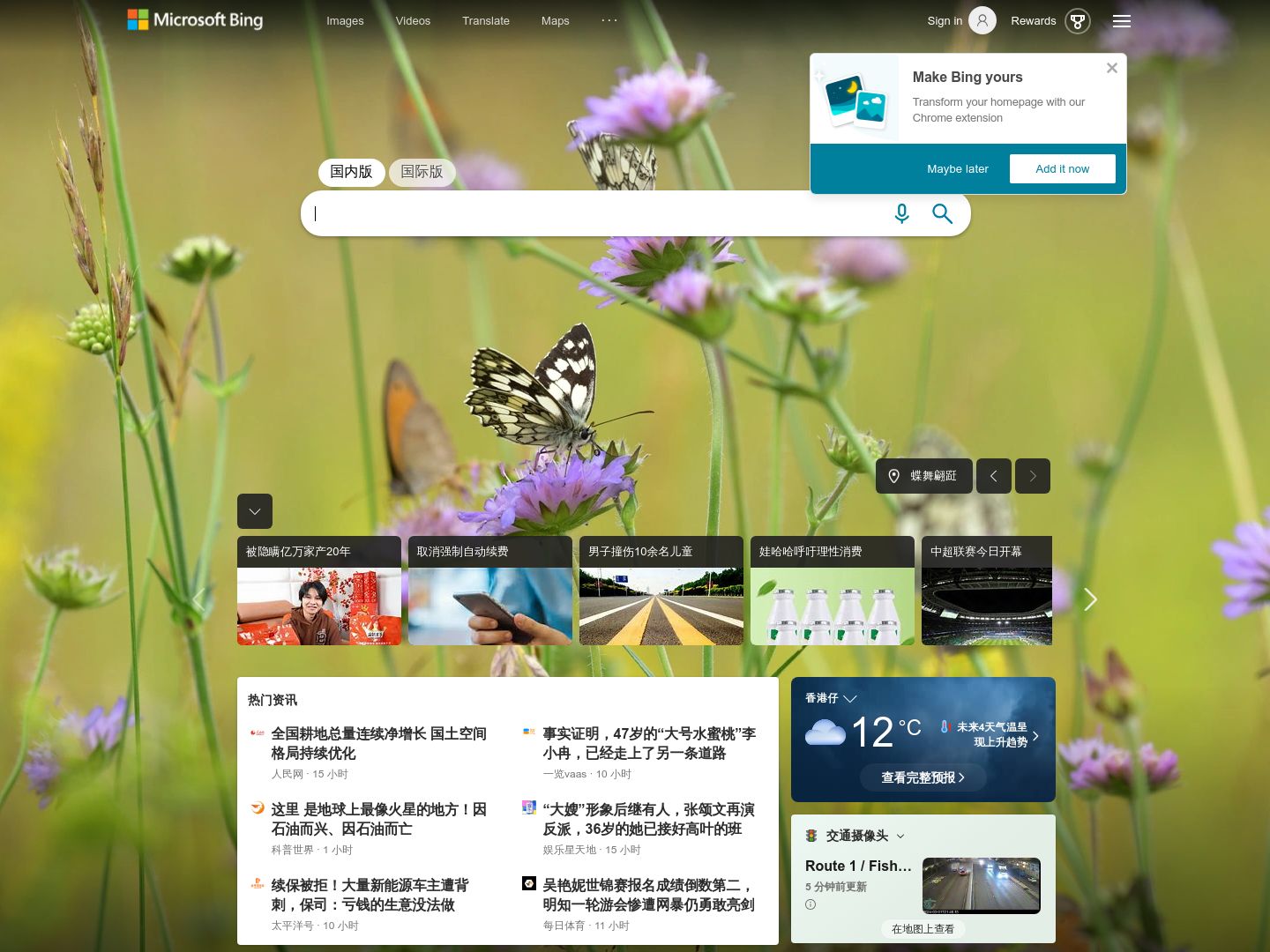Show previous background image
The image size is (1270, 952).
pyautogui.click(x=994, y=476)
